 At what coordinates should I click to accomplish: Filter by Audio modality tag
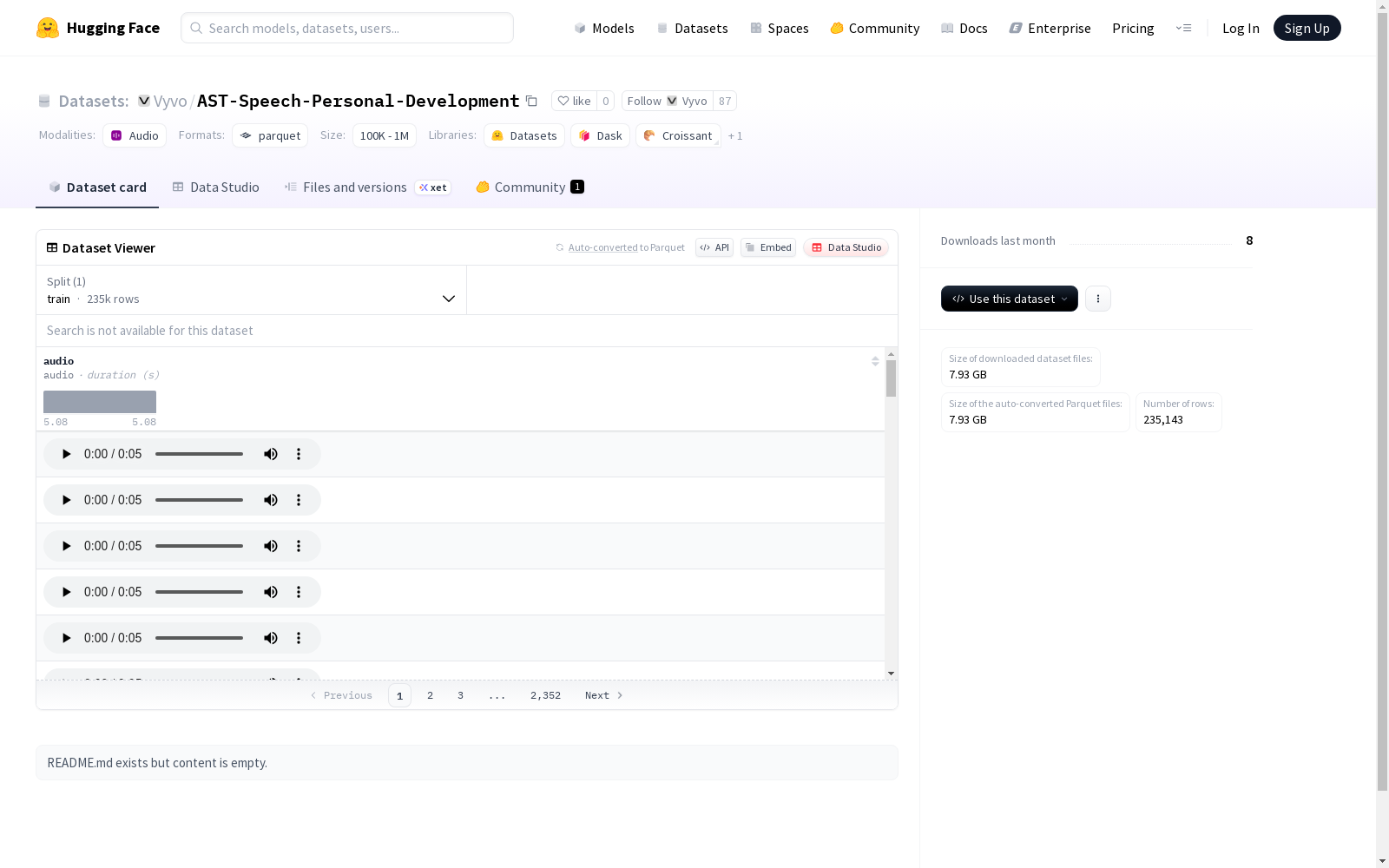(135, 135)
